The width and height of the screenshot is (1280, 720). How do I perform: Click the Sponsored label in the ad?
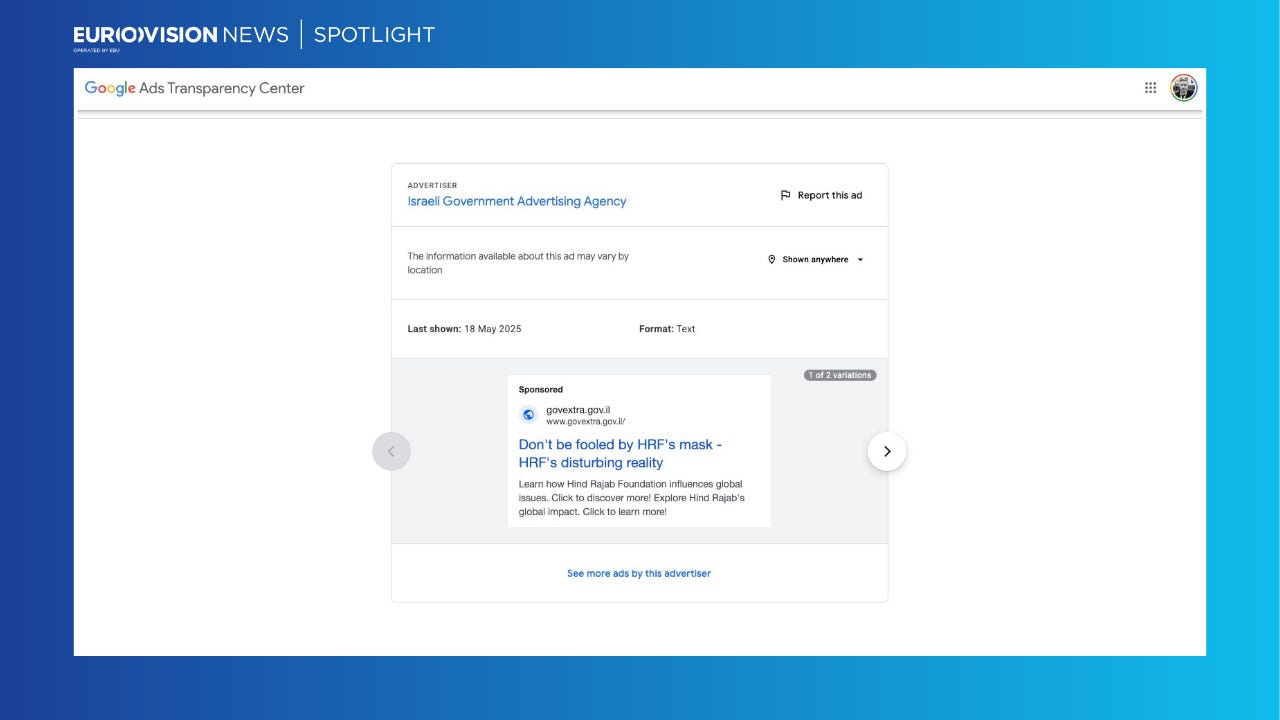541,390
